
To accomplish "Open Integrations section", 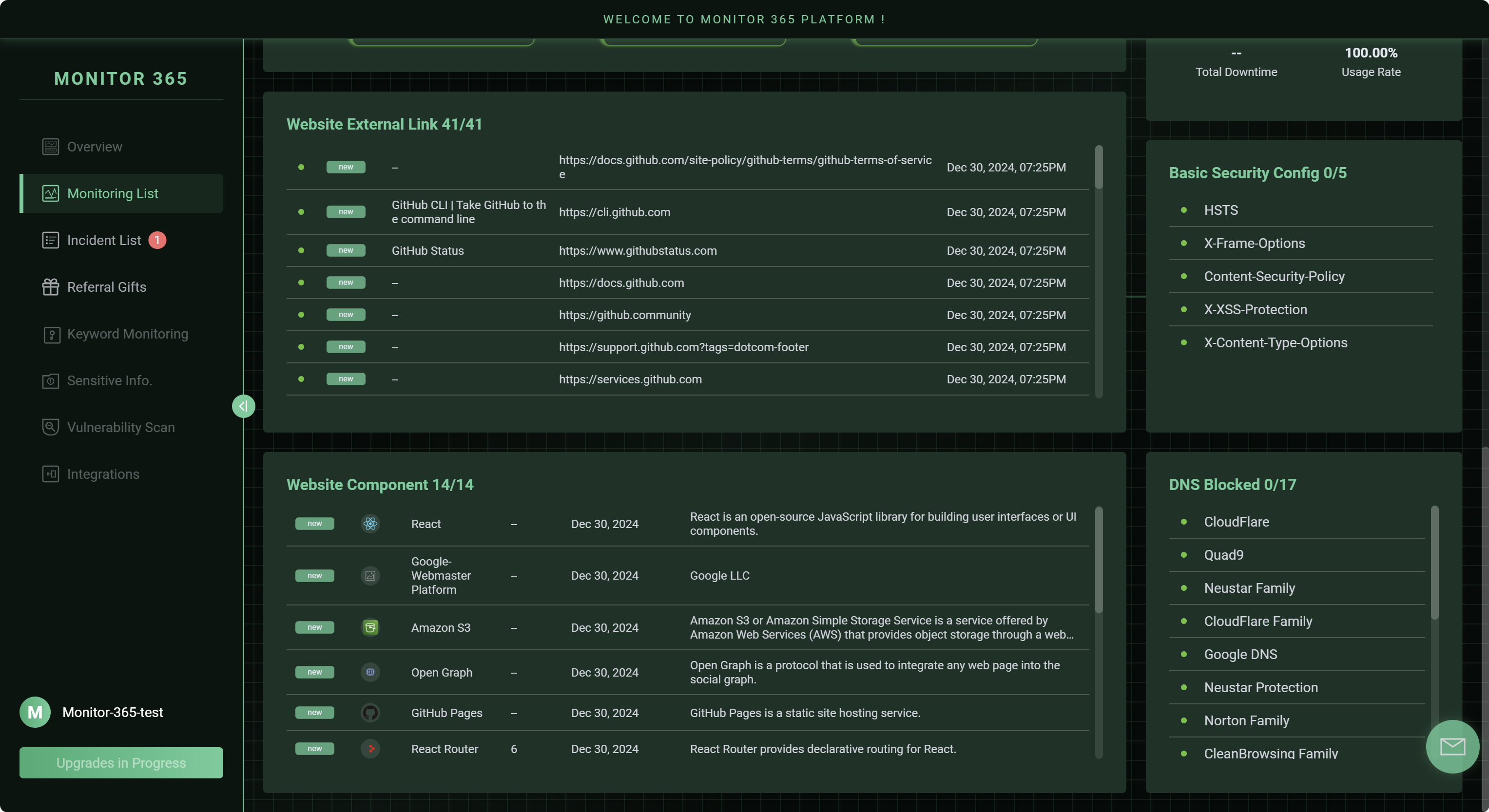I will (121, 474).
